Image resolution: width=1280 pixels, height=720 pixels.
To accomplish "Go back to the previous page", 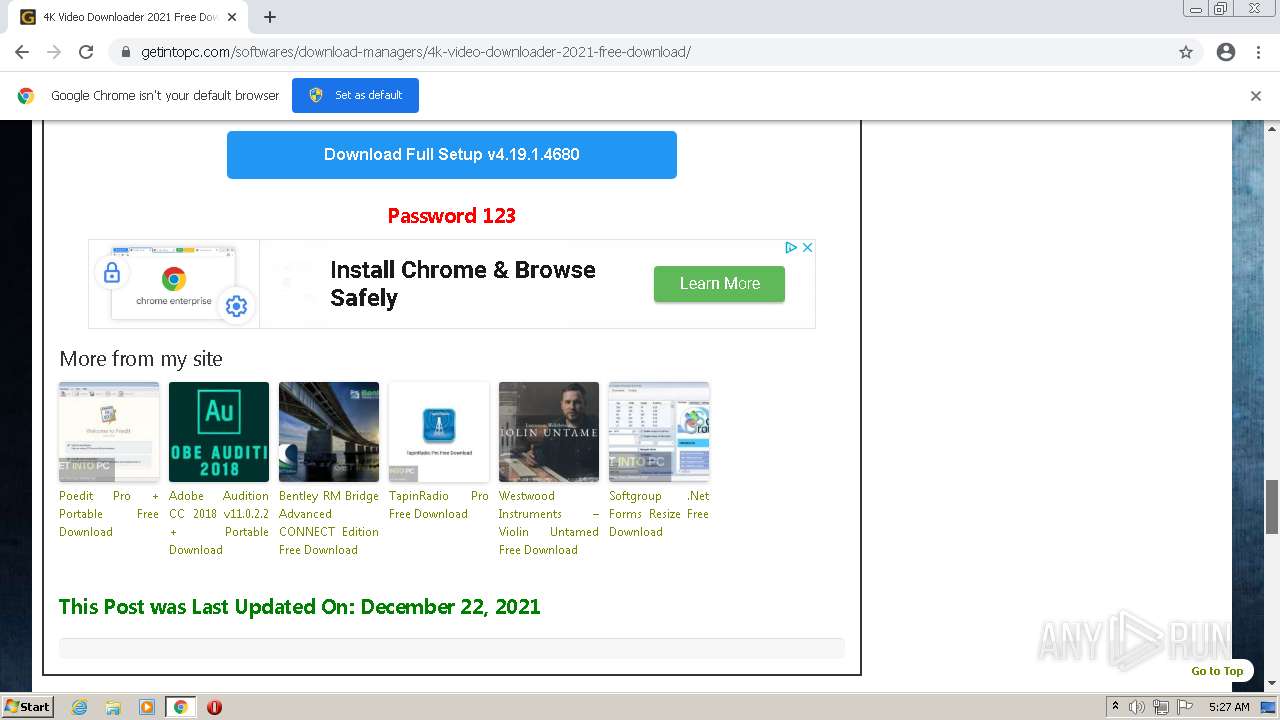I will pos(22,52).
